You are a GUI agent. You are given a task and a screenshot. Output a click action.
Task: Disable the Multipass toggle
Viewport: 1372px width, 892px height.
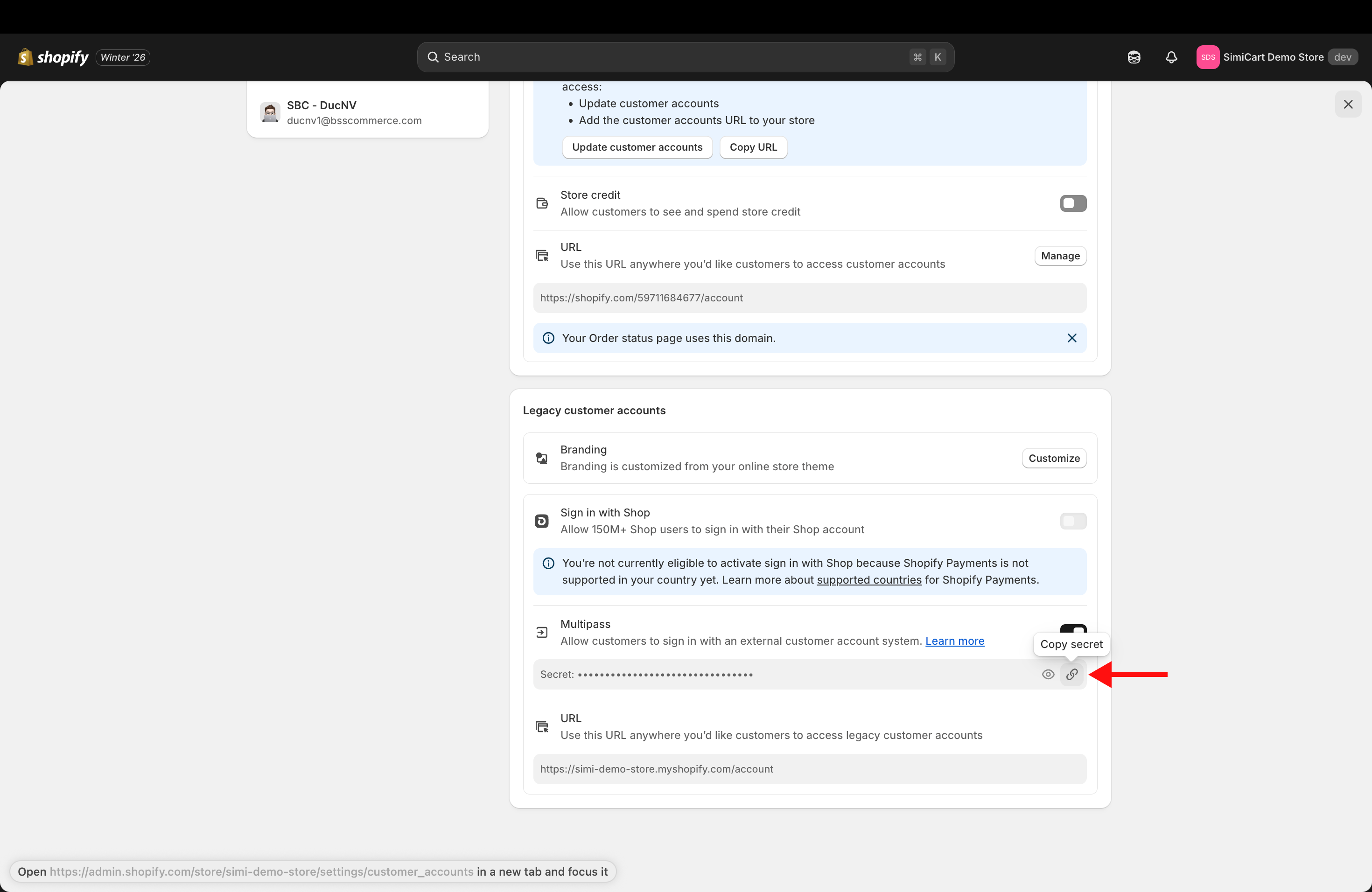[1073, 629]
